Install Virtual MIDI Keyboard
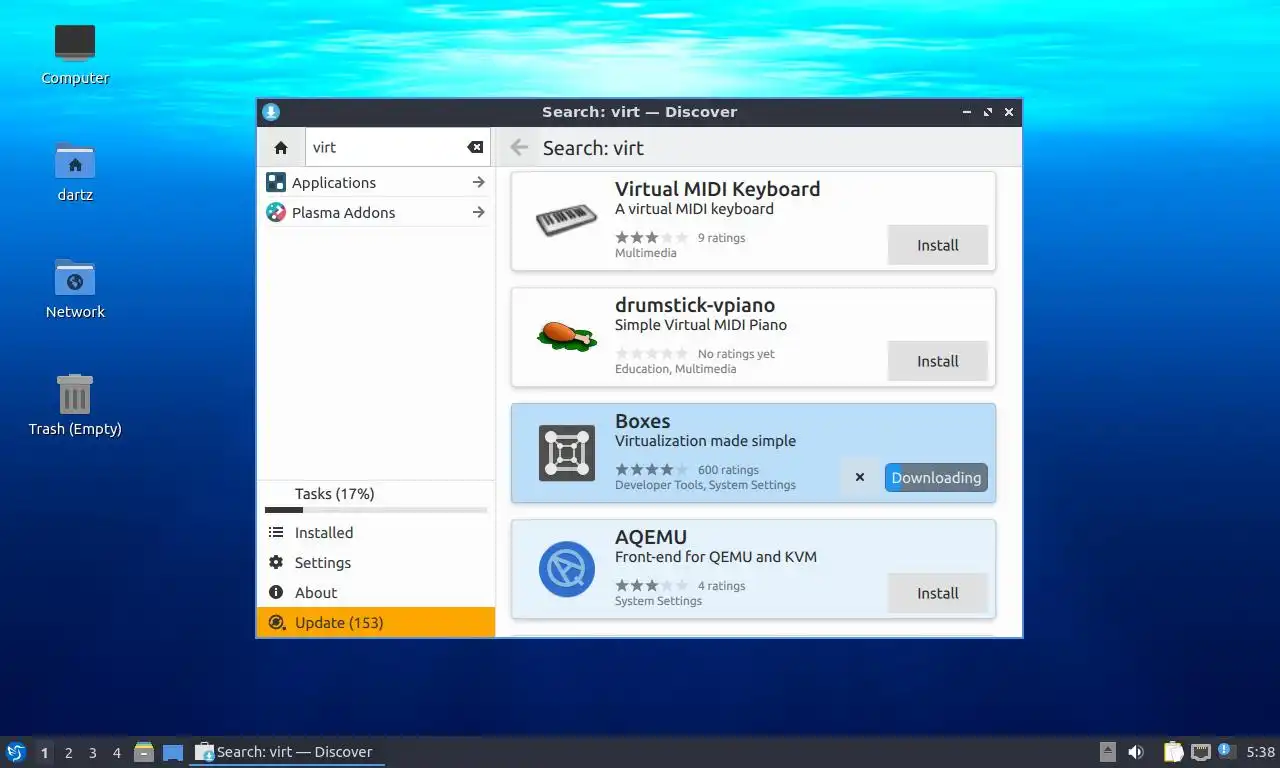This screenshot has width=1280, height=768. [x=938, y=245]
